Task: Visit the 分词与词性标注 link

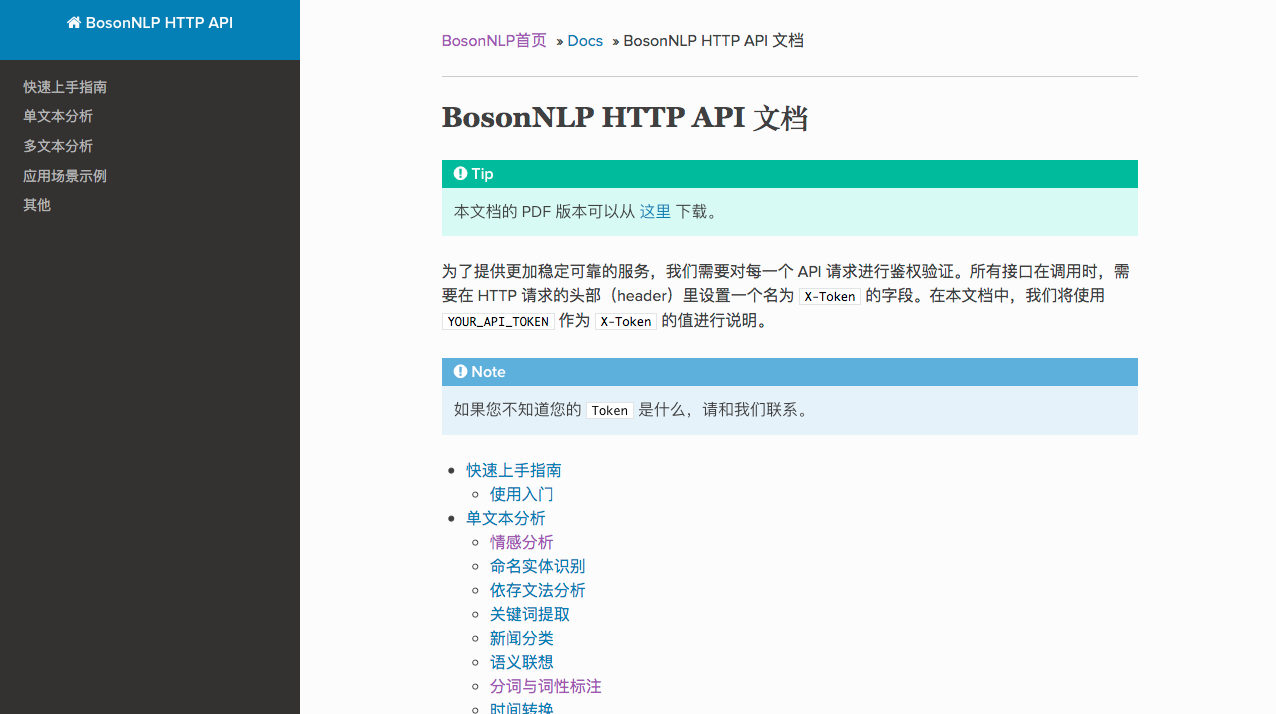Action: [546, 686]
